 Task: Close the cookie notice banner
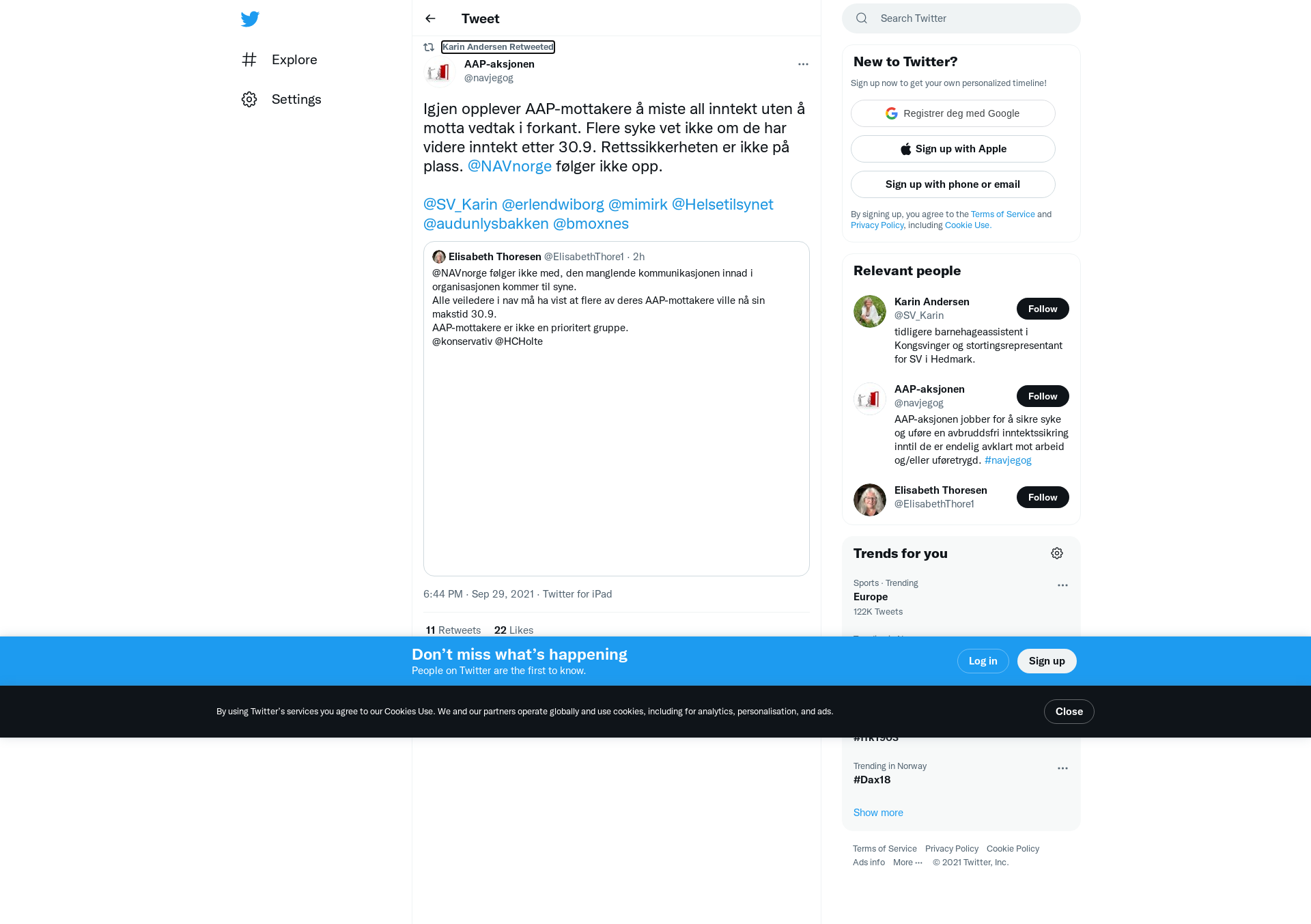tap(1069, 712)
